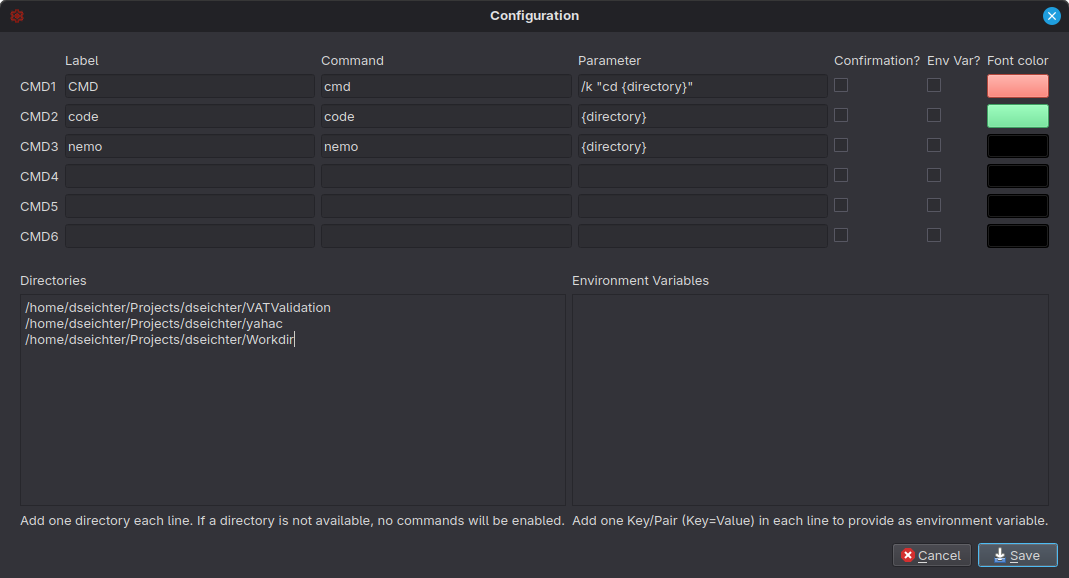Toggle Confirmation checkbox for CMD3
The height and width of the screenshot is (578, 1069).
click(x=840, y=145)
